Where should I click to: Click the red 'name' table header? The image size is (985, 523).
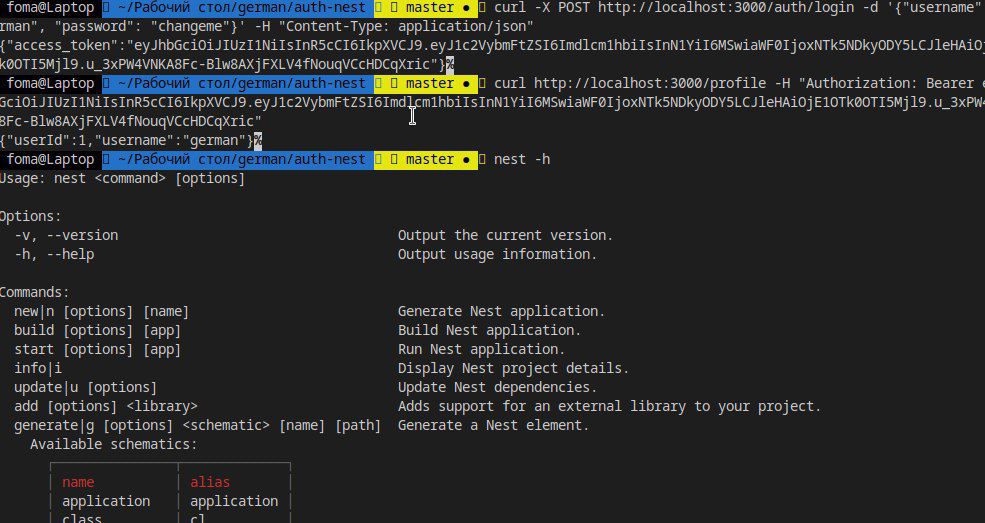tap(78, 482)
